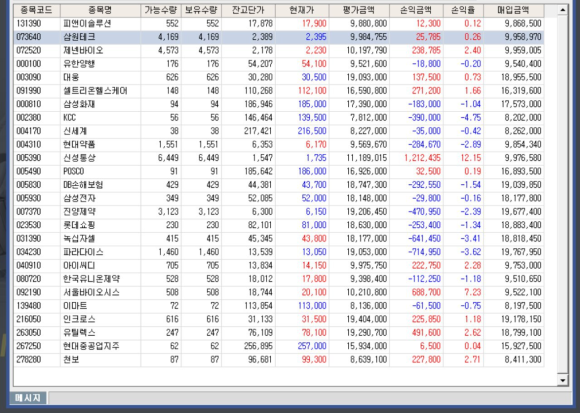580x413 pixels.
Task: Select the 유틸렉스 row
Action: click(x=279, y=332)
